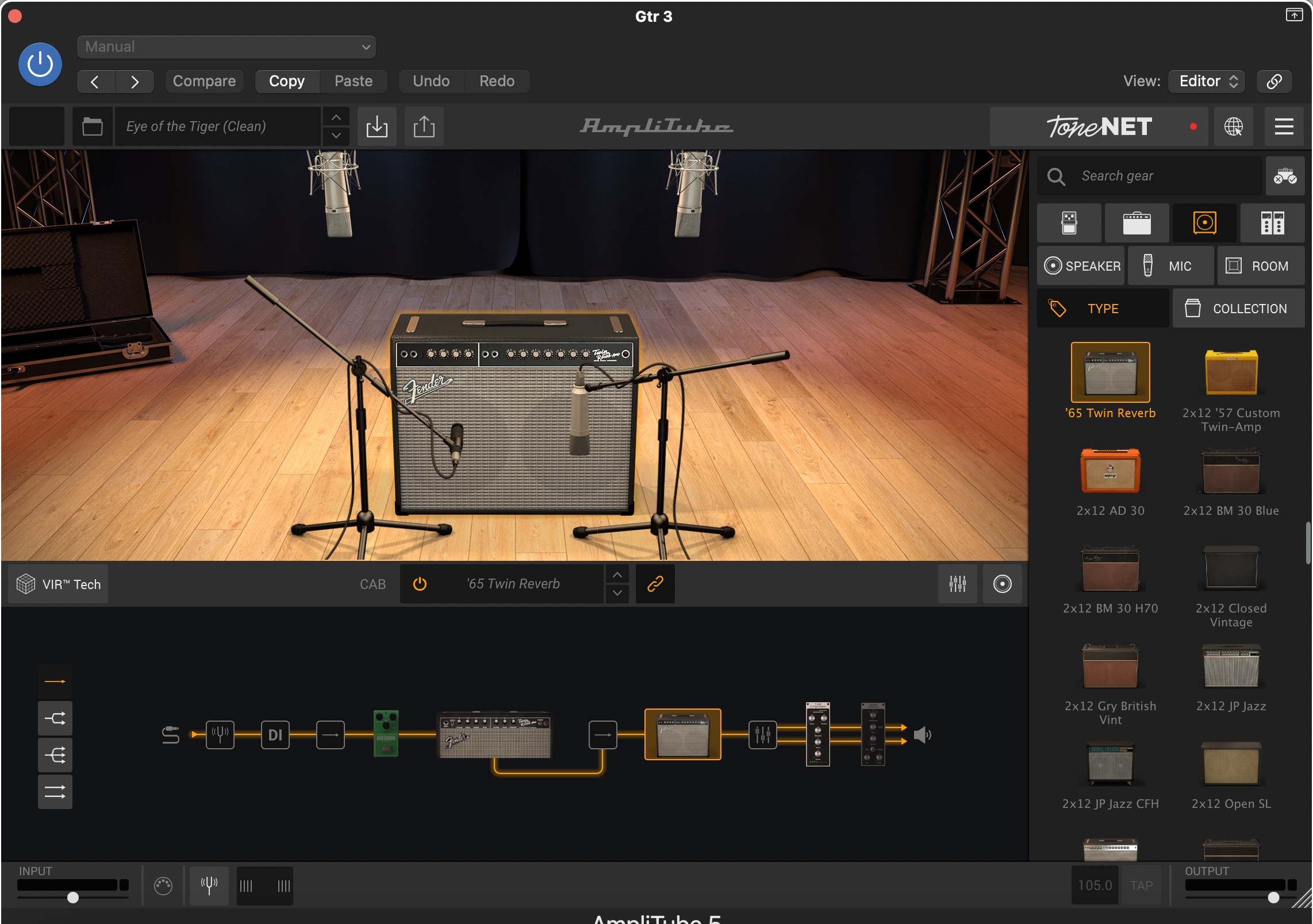Select the stomp pedal gear category
Image resolution: width=1313 pixels, height=924 pixels.
pyautogui.click(x=1069, y=223)
